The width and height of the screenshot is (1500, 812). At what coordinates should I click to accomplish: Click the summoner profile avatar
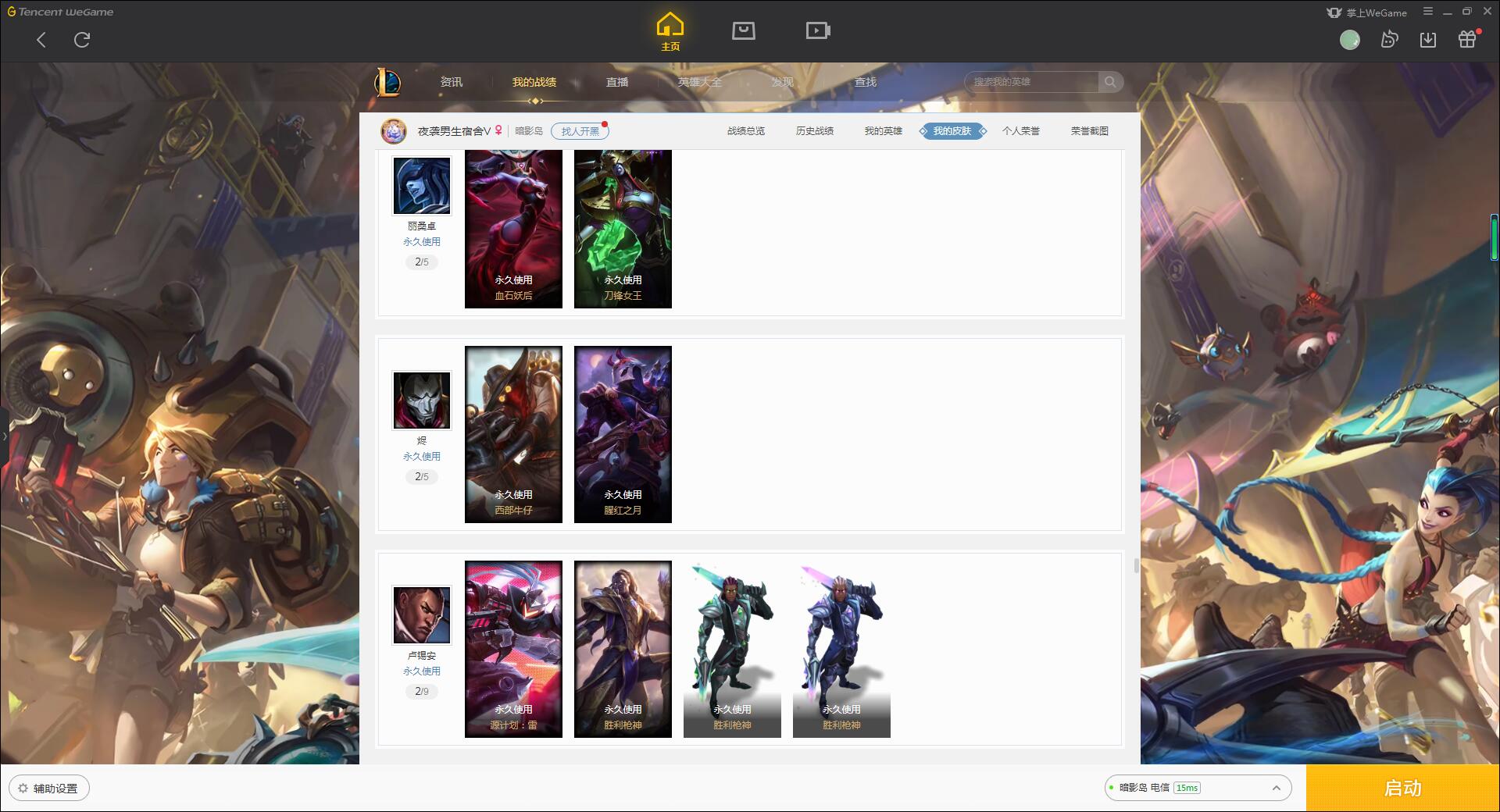394,130
